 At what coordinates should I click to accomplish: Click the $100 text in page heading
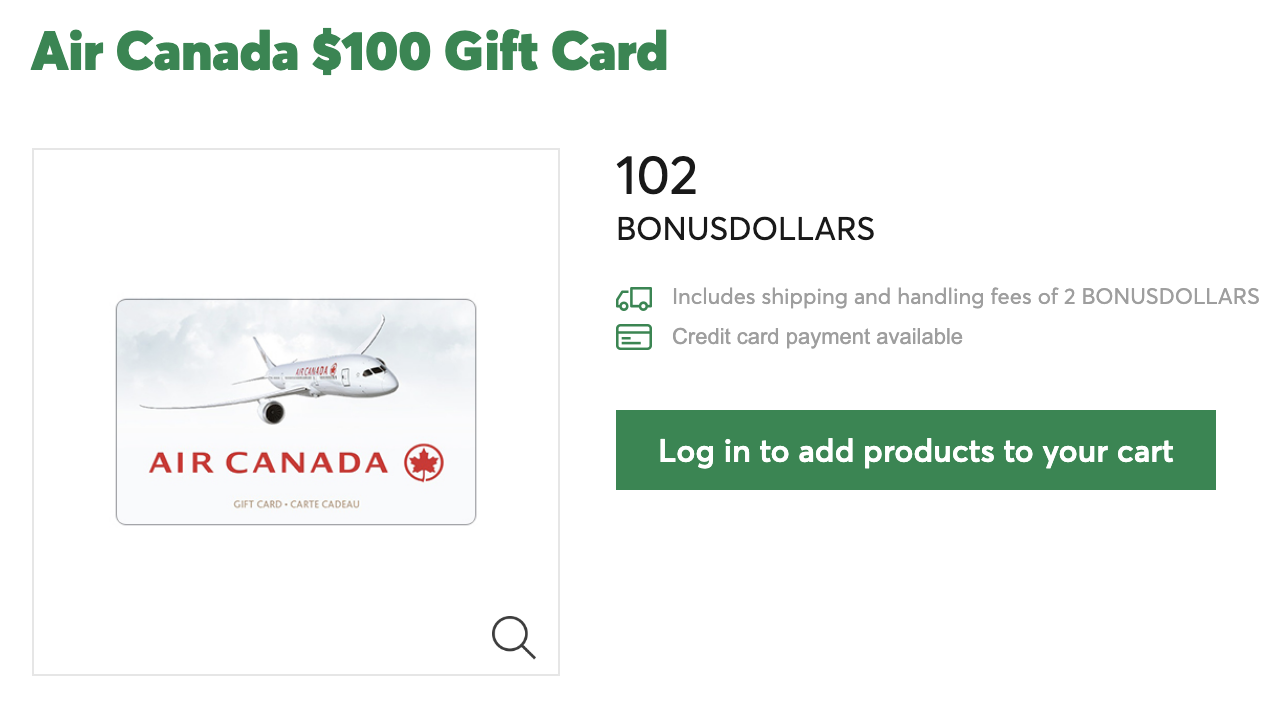pos(371,51)
